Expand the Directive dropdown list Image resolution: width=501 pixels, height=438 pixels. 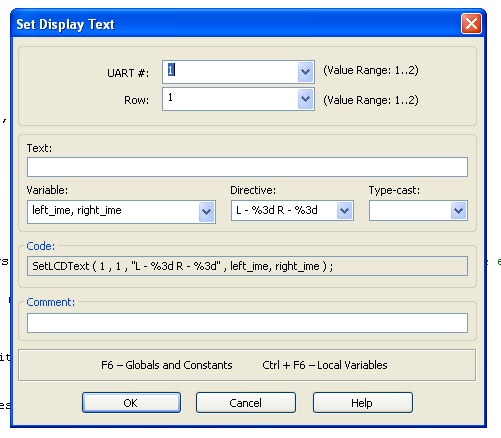click(344, 211)
